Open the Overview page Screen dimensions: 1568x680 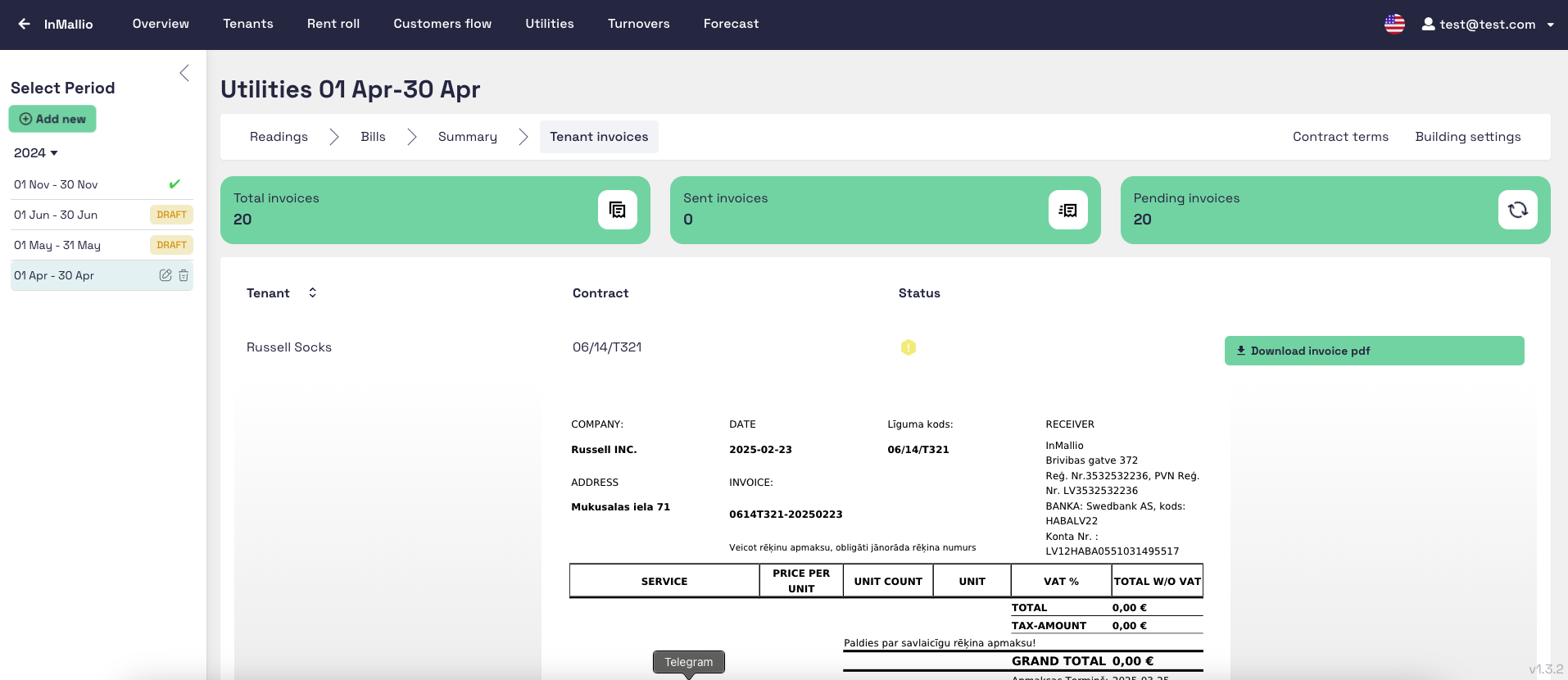pos(161,24)
